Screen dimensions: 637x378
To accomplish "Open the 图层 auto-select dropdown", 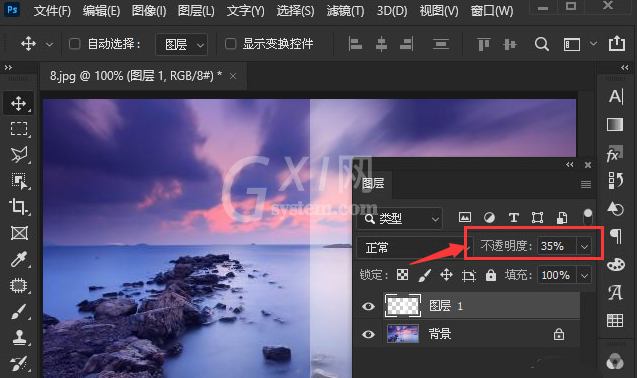I will (x=182, y=44).
